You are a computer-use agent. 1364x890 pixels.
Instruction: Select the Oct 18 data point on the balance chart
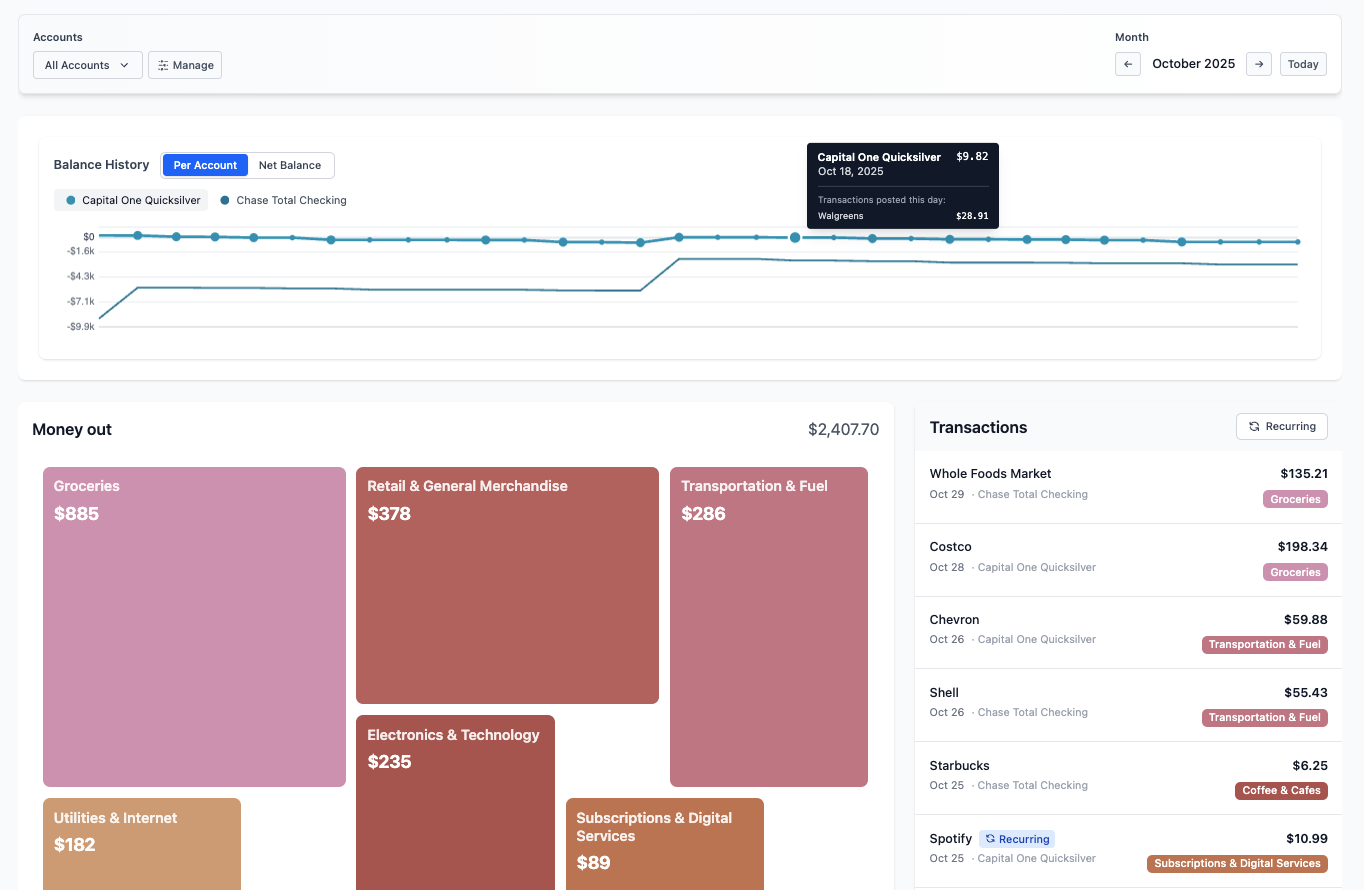click(x=795, y=237)
